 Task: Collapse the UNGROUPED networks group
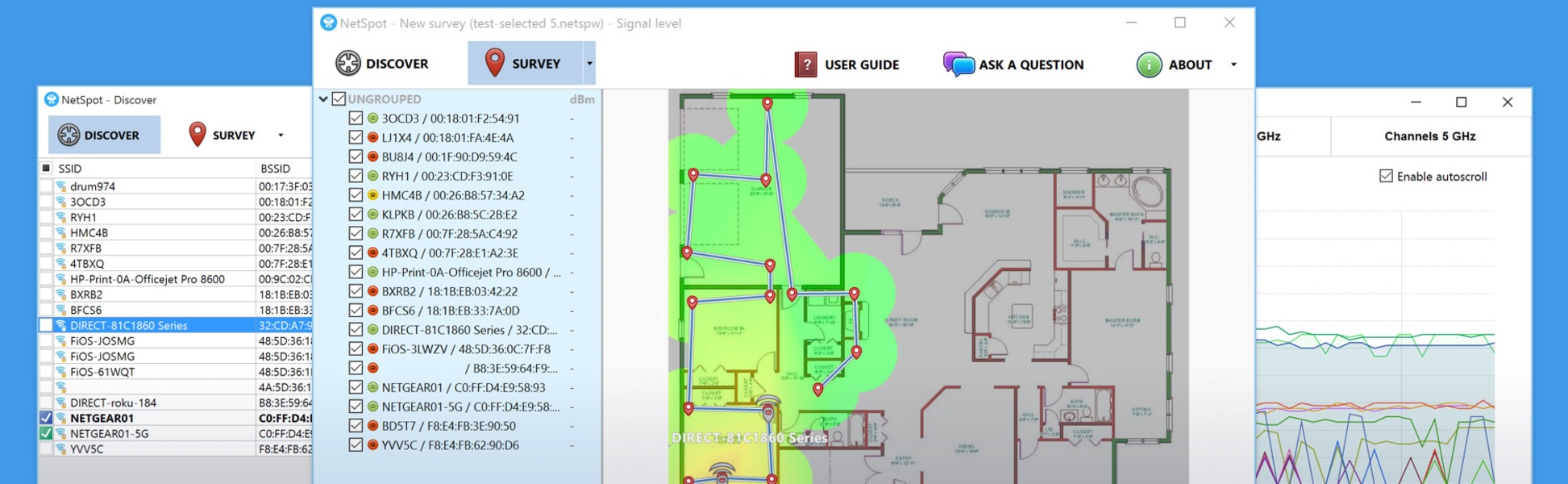point(323,99)
